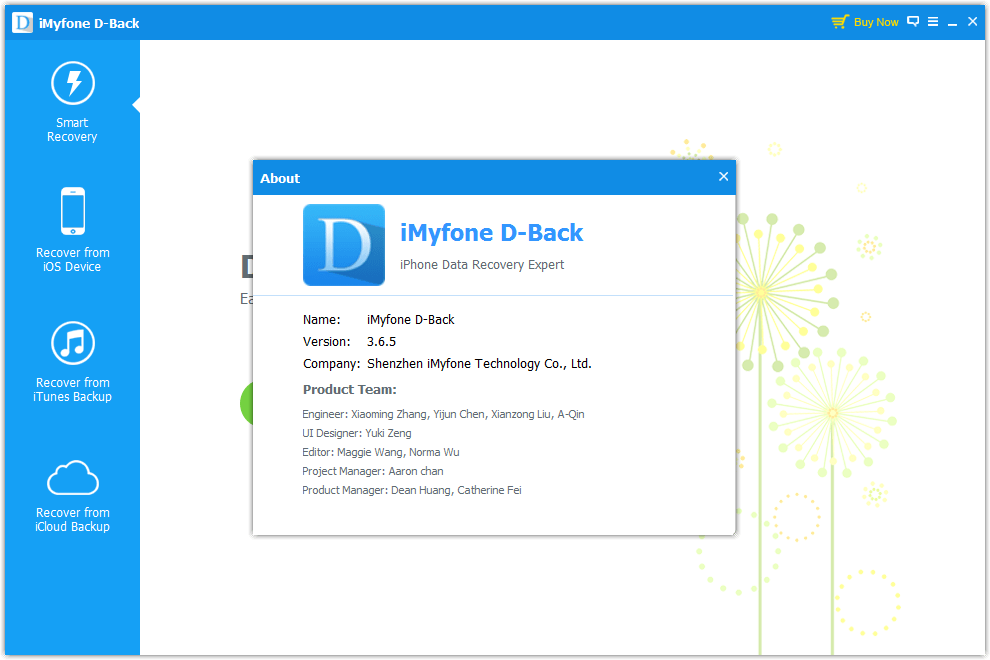990x660 pixels.
Task: Open the feedback chat icon
Action: pos(913,21)
